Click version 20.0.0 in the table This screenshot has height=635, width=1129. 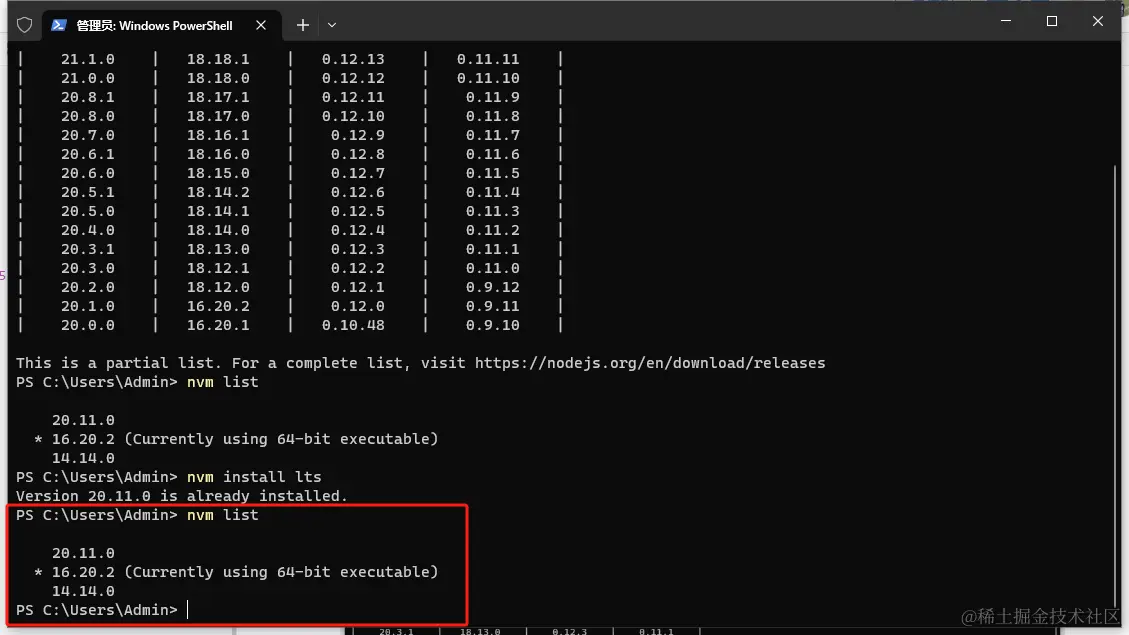tap(88, 325)
